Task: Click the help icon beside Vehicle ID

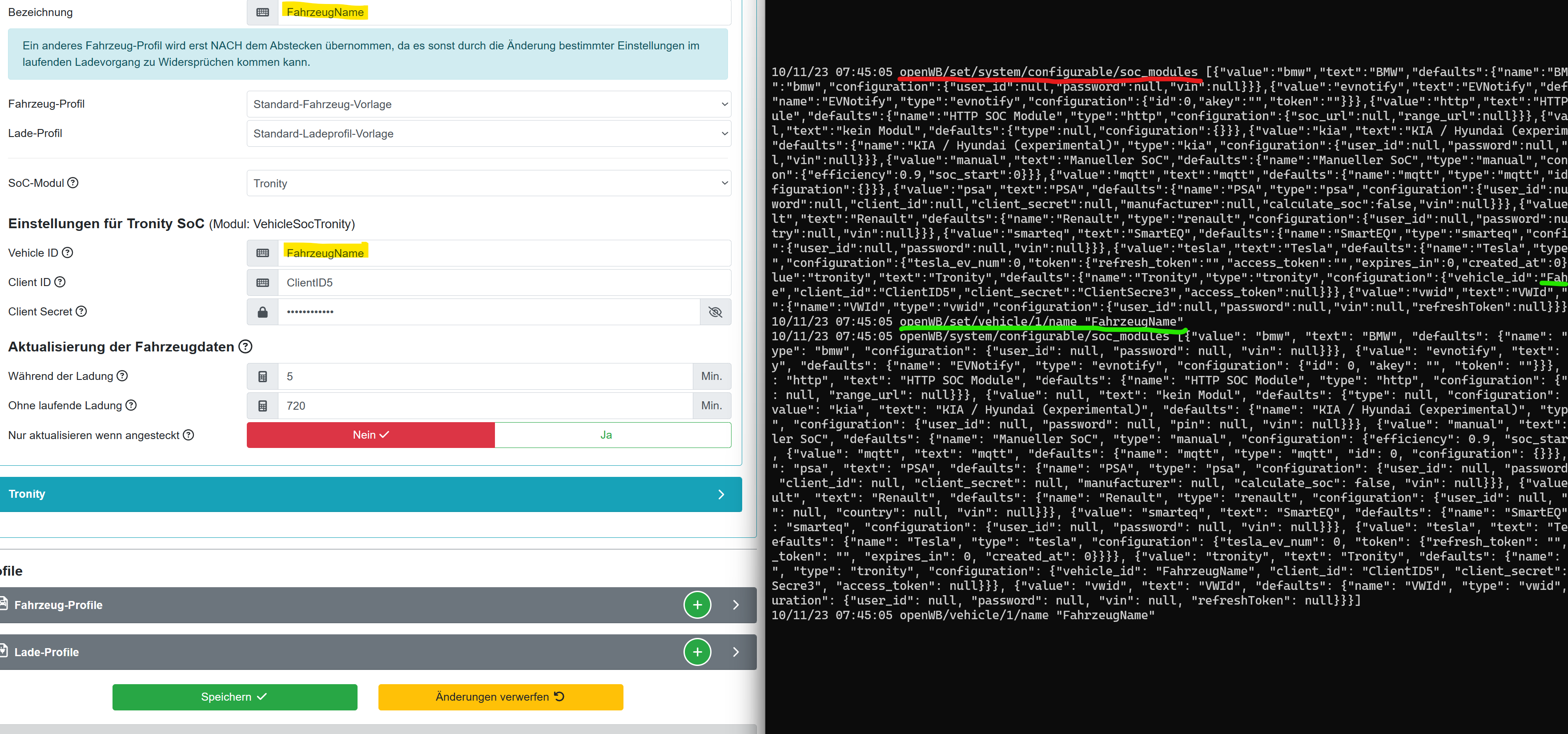Action: [68, 252]
